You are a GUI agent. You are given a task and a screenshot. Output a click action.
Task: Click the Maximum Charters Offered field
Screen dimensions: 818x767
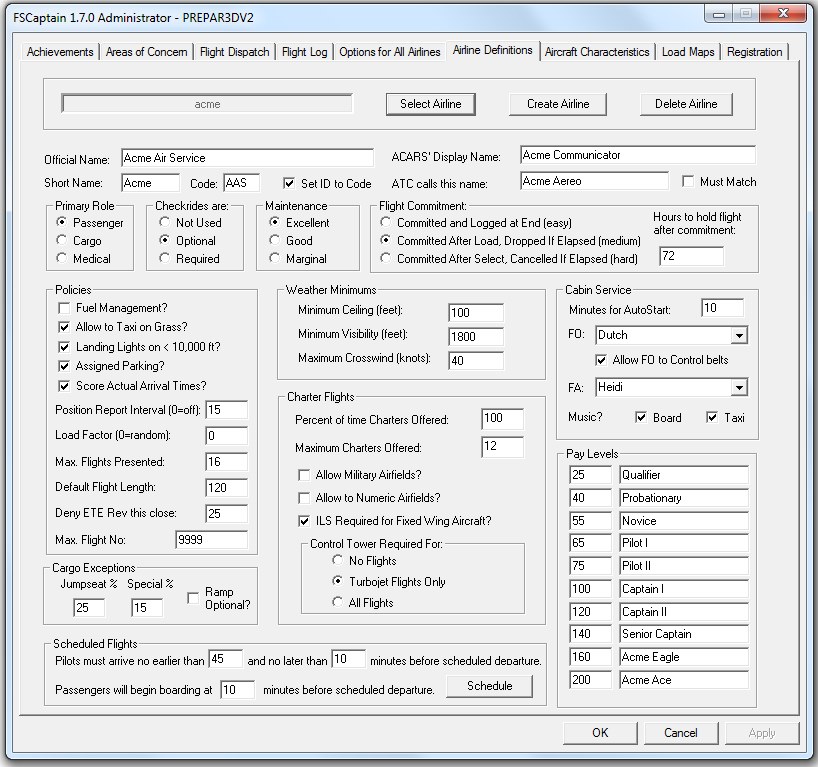pos(502,447)
